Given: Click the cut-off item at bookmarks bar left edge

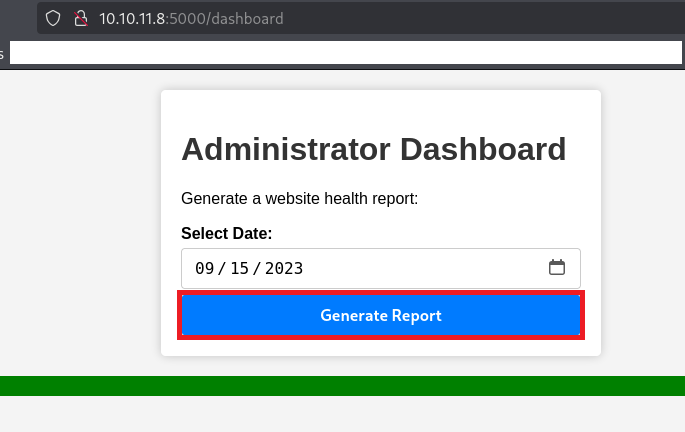Looking at the screenshot, I should click(x=3, y=54).
